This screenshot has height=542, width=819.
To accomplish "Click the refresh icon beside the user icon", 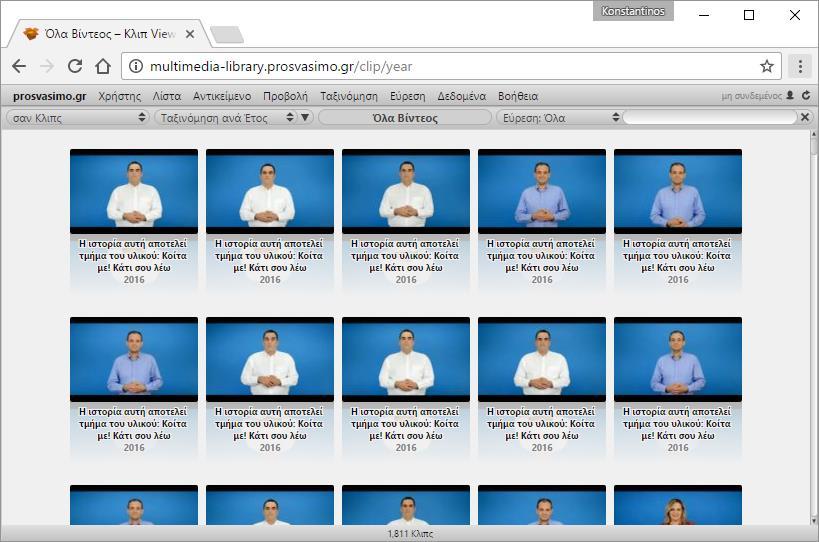I will coord(806,96).
